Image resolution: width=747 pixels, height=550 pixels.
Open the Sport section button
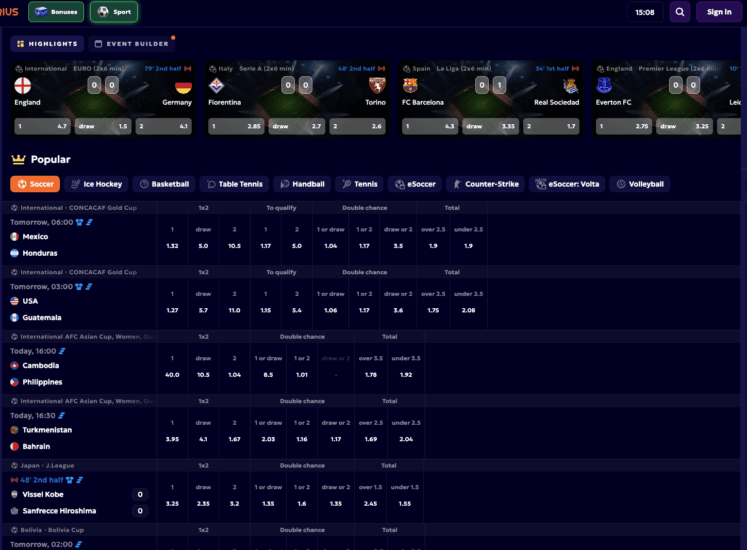pos(114,12)
